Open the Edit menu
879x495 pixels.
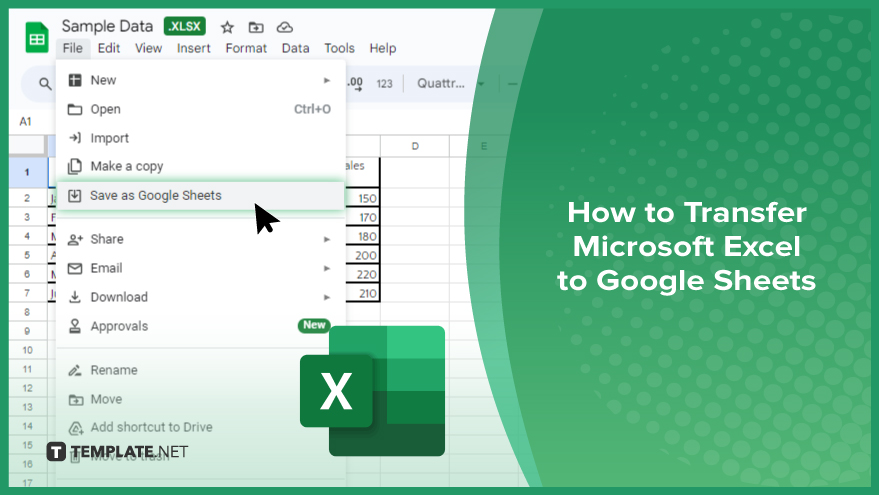pyautogui.click(x=109, y=48)
